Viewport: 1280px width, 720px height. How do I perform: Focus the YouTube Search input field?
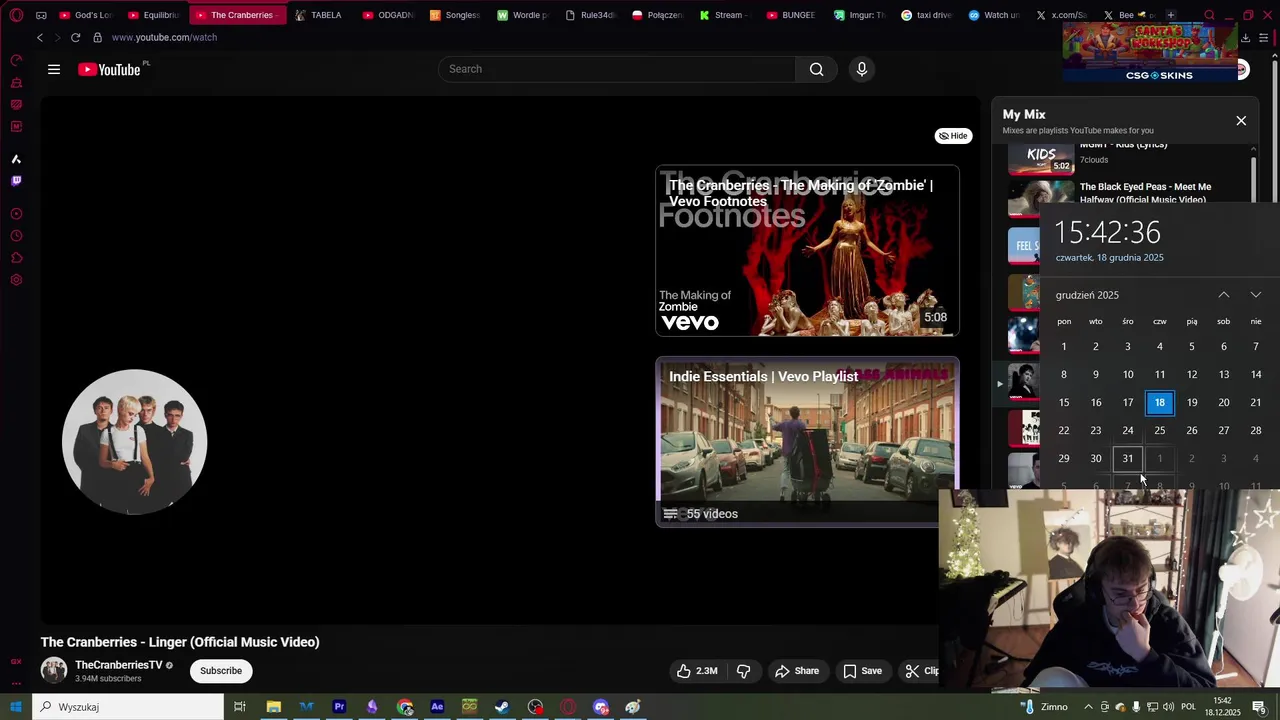coord(617,69)
